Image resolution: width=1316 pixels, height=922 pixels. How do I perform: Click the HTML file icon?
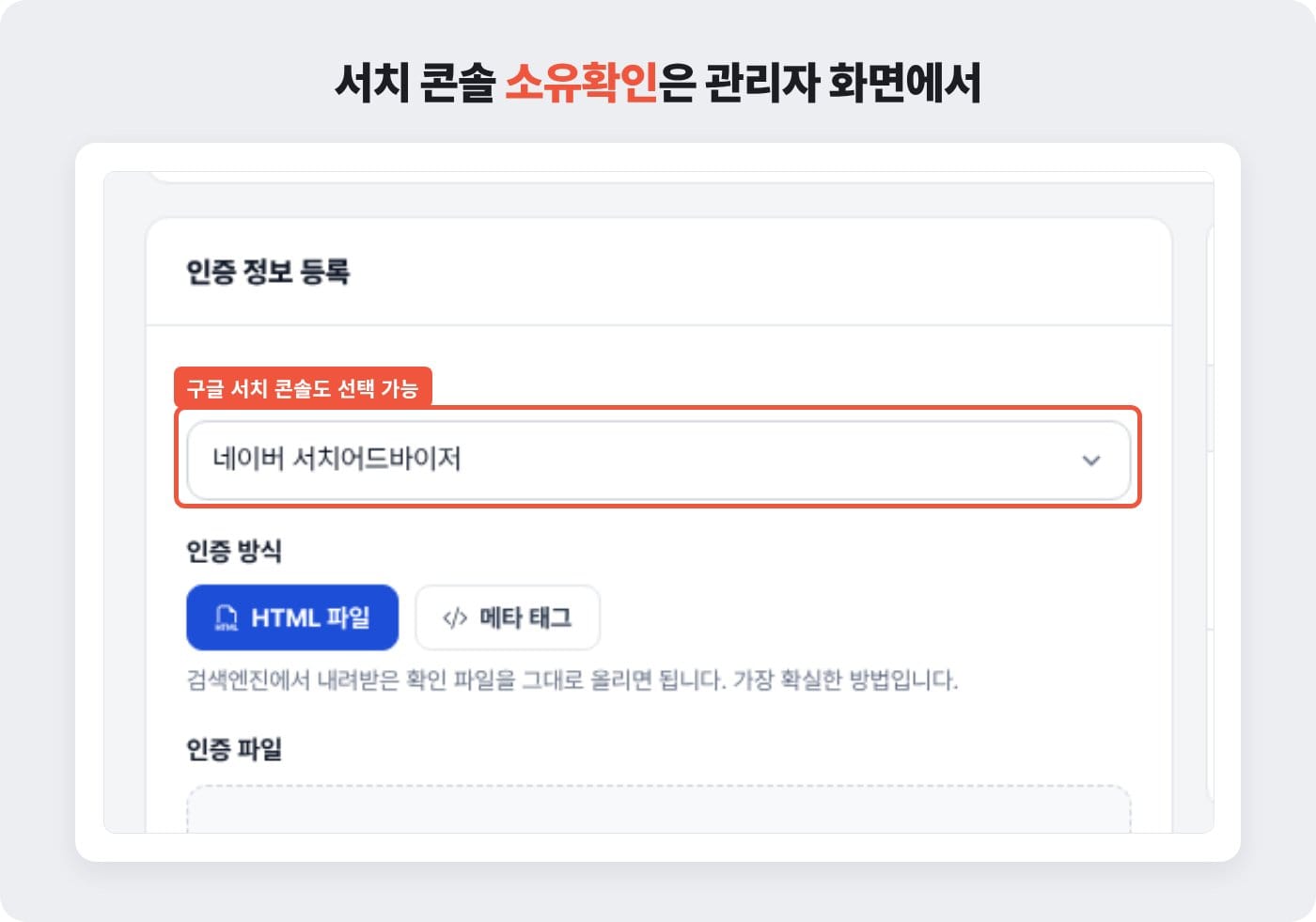(x=227, y=617)
